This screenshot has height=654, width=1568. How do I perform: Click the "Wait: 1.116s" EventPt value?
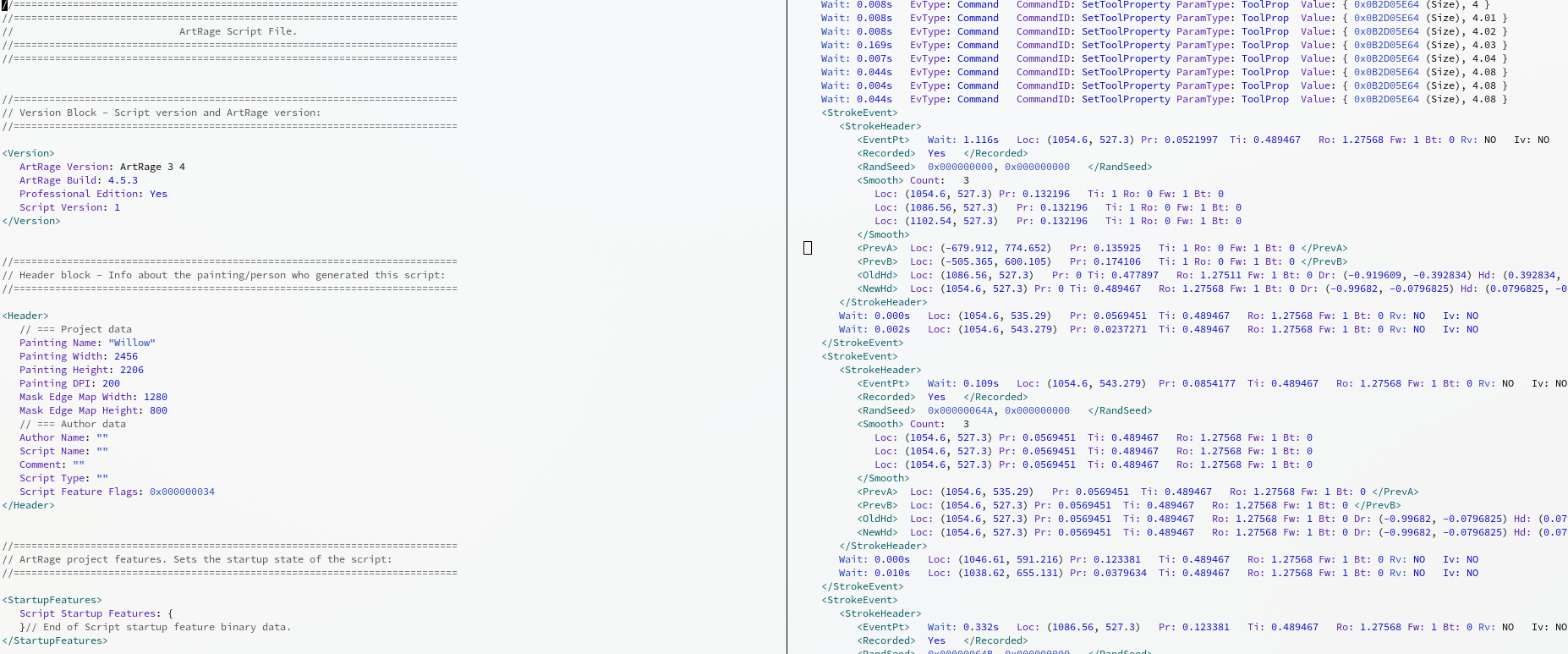[962, 140]
